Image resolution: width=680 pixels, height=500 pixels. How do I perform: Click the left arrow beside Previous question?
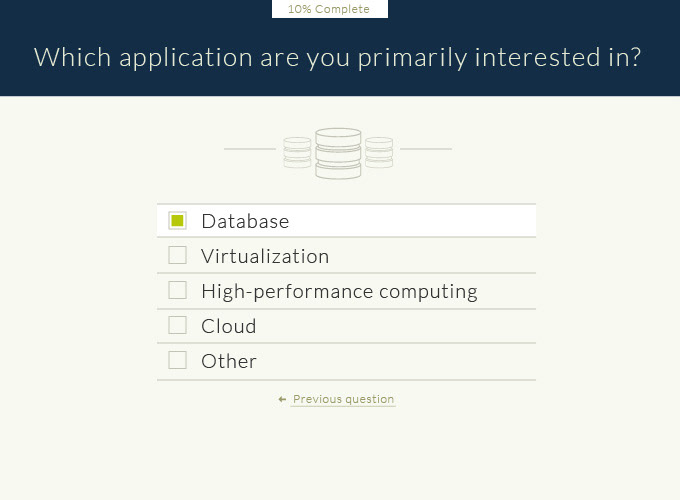[282, 399]
